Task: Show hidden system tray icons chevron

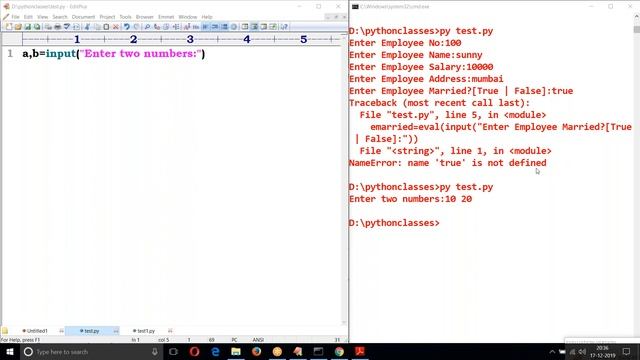Action: (552, 352)
